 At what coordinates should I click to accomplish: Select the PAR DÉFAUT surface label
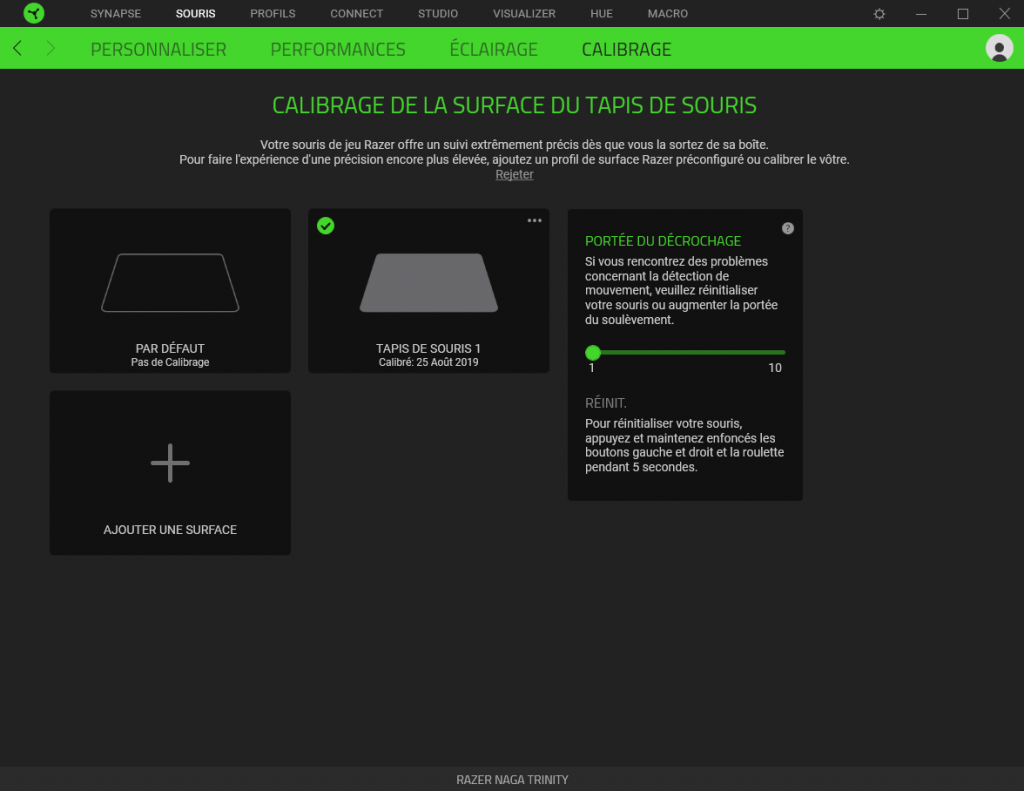170,348
